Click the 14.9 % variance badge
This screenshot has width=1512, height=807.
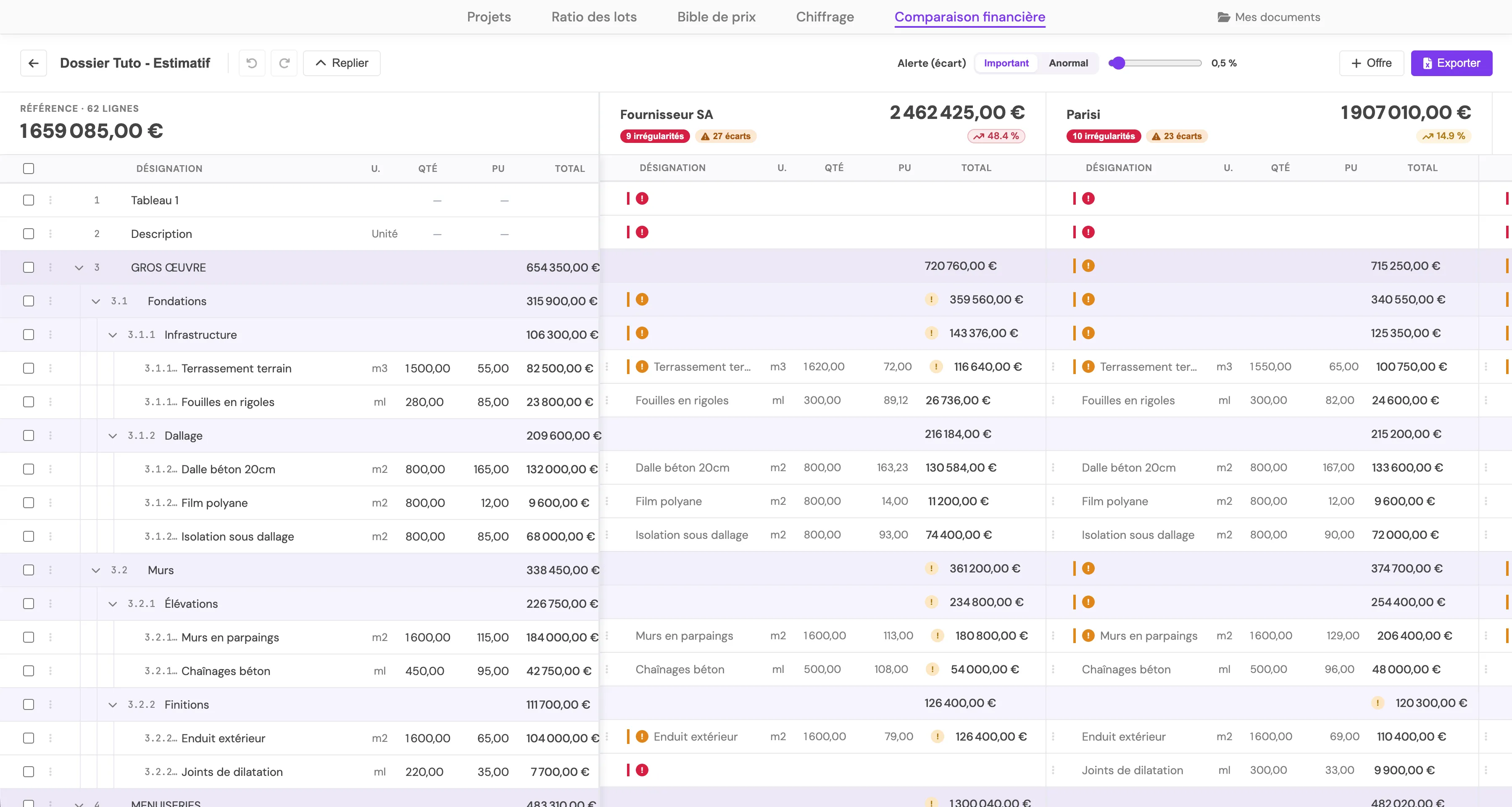point(1444,136)
